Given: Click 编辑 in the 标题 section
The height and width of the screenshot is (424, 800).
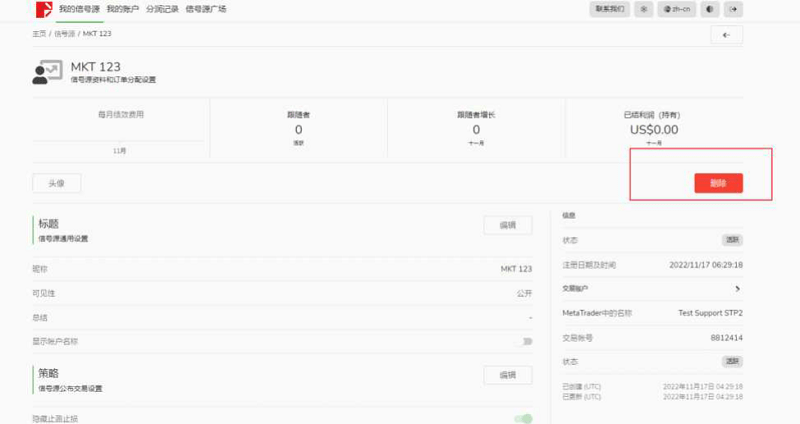Looking at the screenshot, I should pos(508,225).
